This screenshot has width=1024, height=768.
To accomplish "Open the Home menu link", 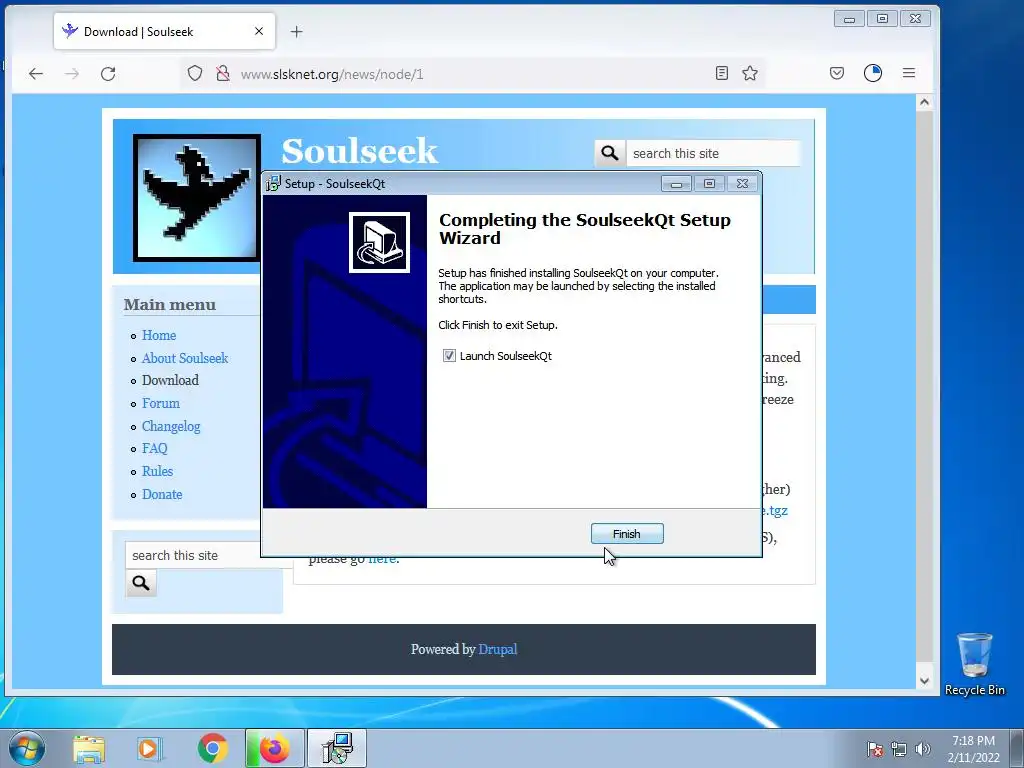I will (159, 335).
